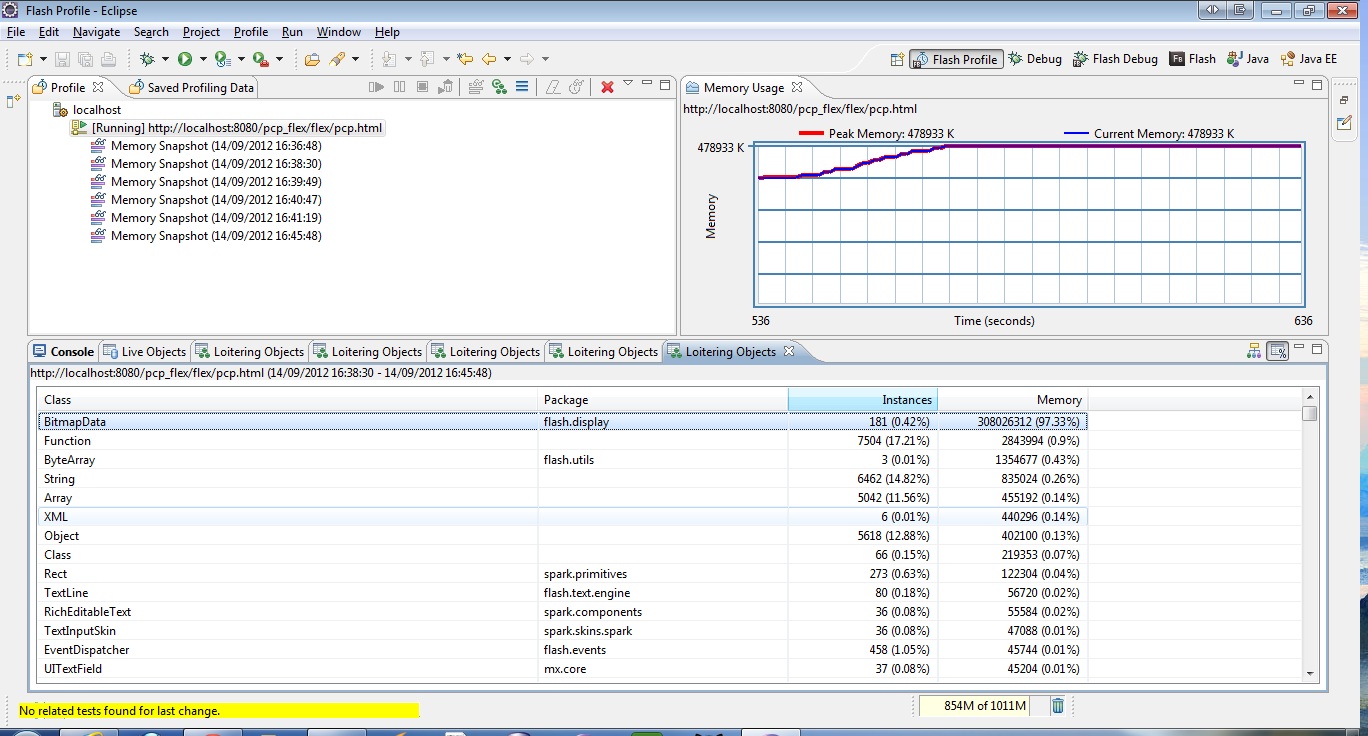Click the fast view icon on left edge

pyautogui.click(x=13, y=101)
